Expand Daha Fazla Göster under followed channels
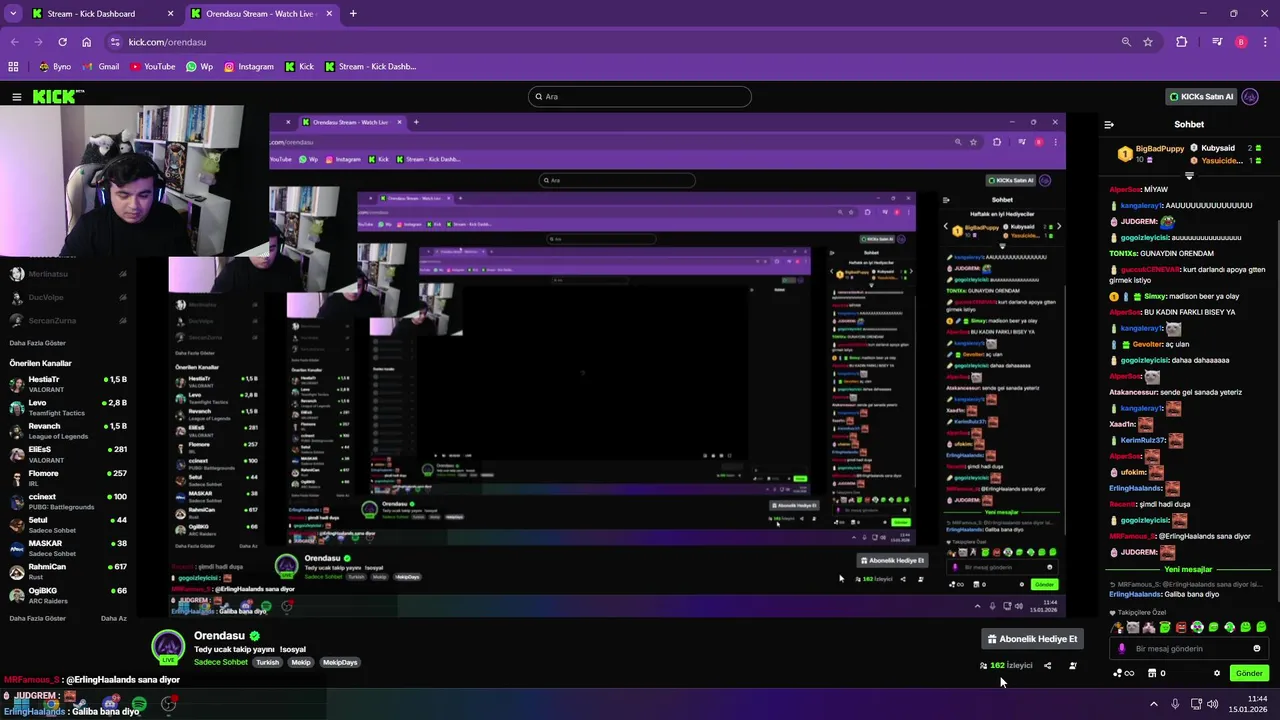This screenshot has height=720, width=1280. click(37, 343)
